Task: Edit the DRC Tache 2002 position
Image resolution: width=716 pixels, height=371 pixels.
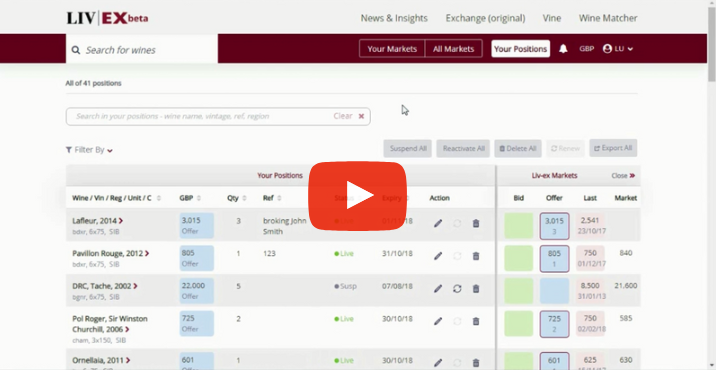Action: [x=438, y=289]
